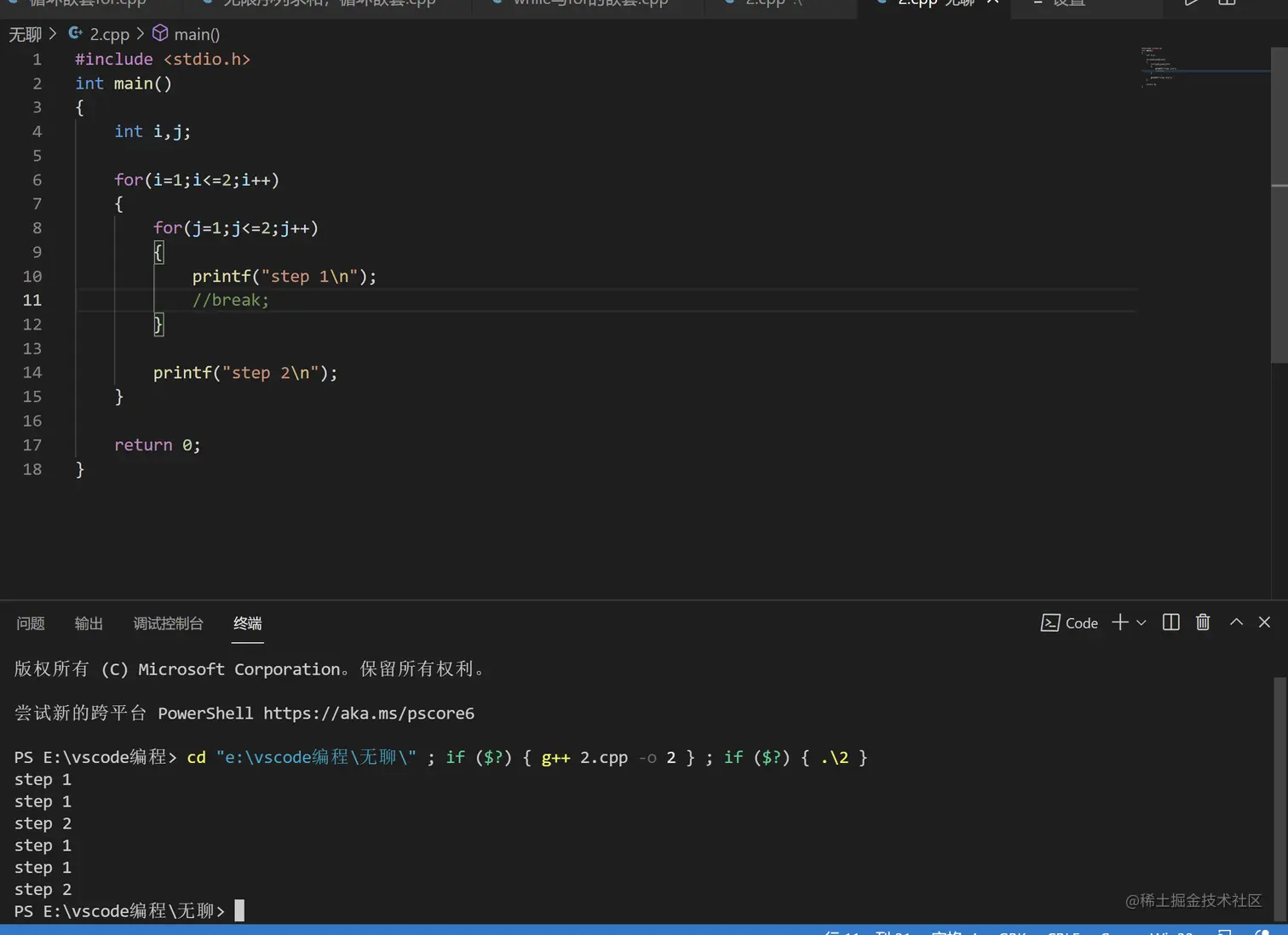Image resolution: width=1288 pixels, height=935 pixels.
Task: Click the editor vertical scrollbar
Action: (x=1279, y=204)
